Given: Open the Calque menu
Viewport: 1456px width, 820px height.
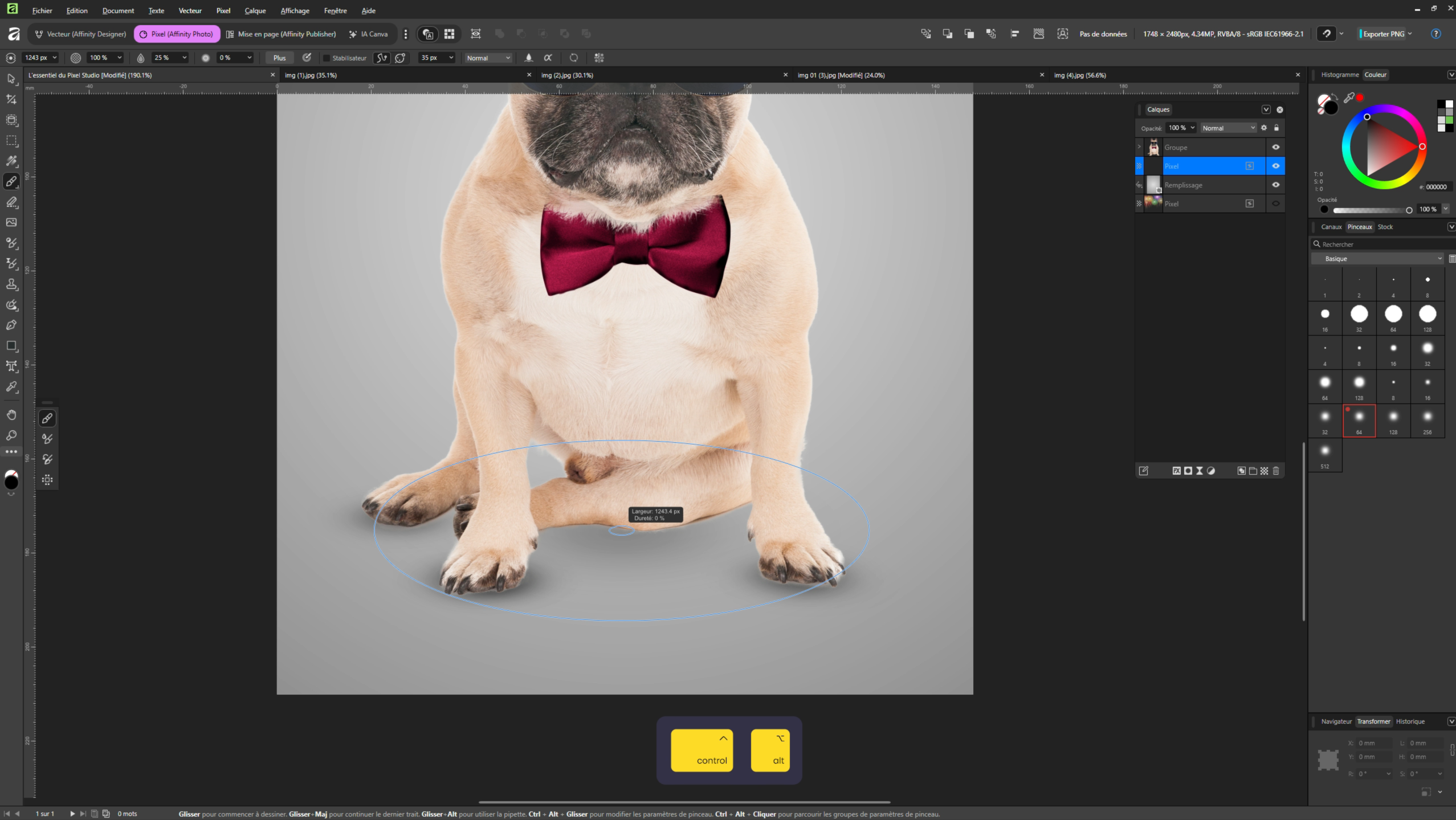Looking at the screenshot, I should [x=255, y=11].
